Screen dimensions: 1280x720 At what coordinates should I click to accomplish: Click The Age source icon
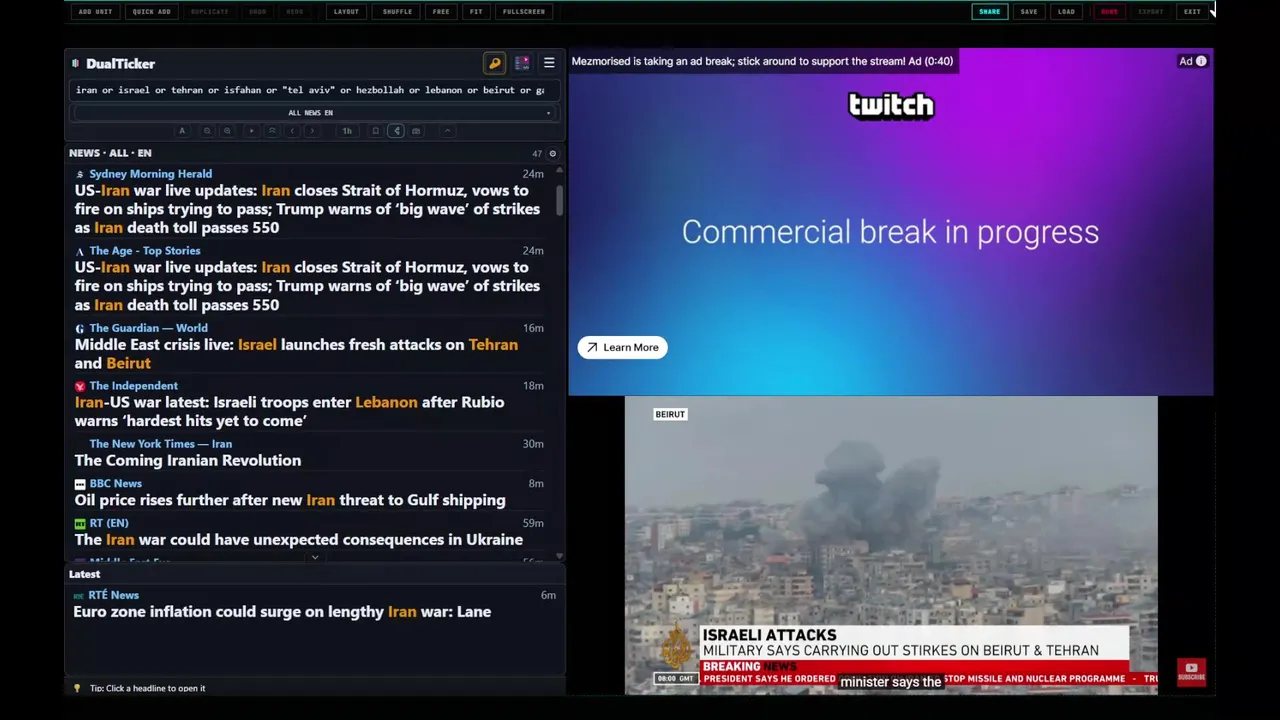click(x=80, y=251)
